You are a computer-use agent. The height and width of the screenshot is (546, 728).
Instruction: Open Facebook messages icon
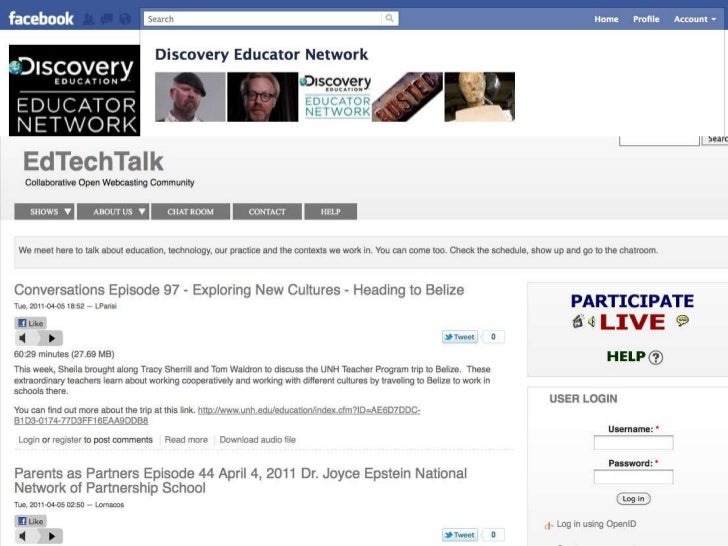(107, 19)
